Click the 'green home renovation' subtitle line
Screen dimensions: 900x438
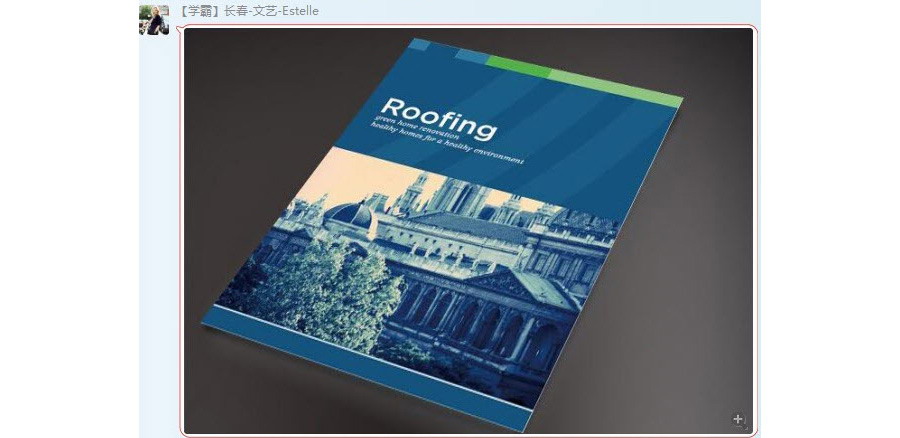(417, 131)
